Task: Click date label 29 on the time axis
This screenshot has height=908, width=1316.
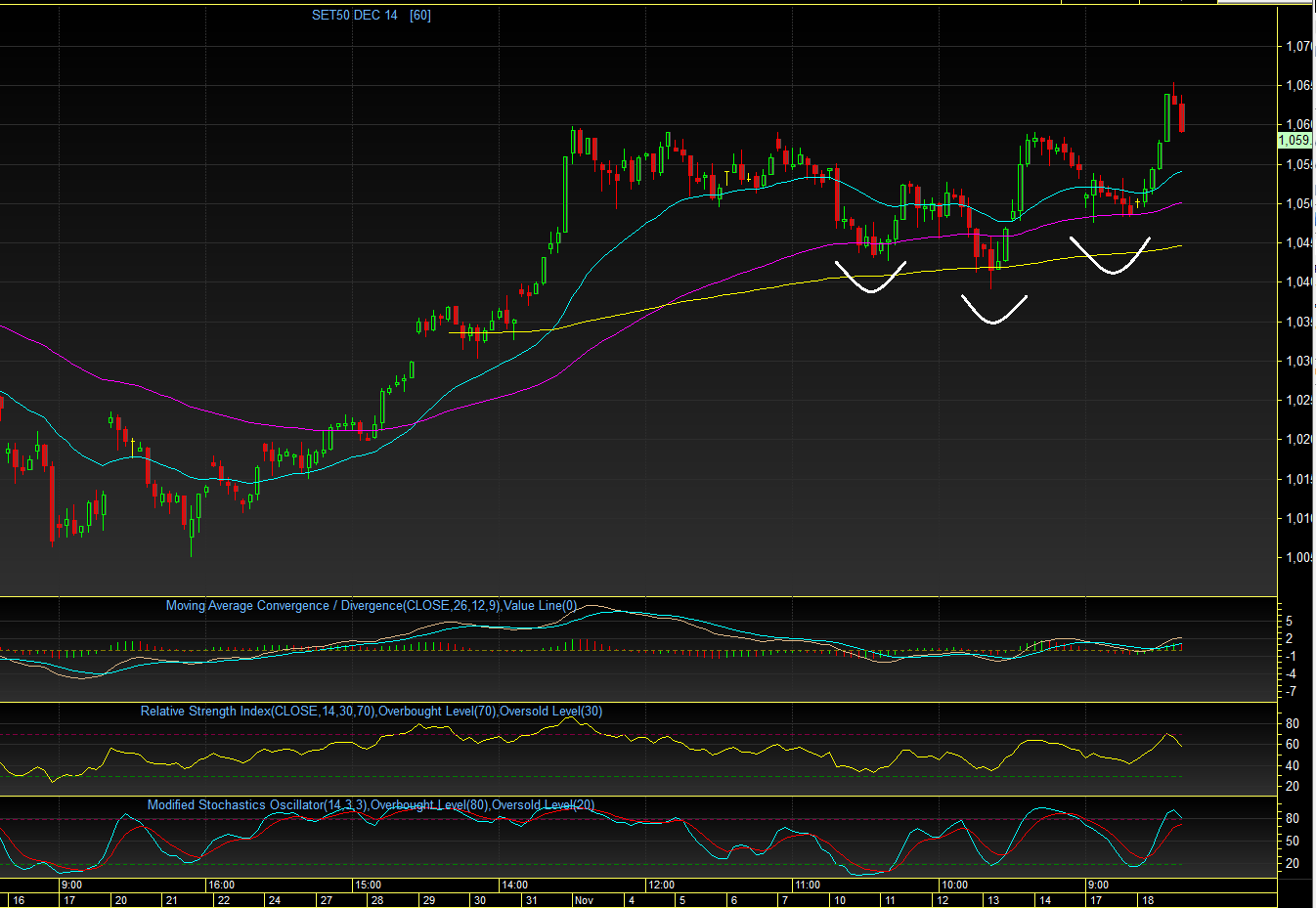Action: click(429, 900)
